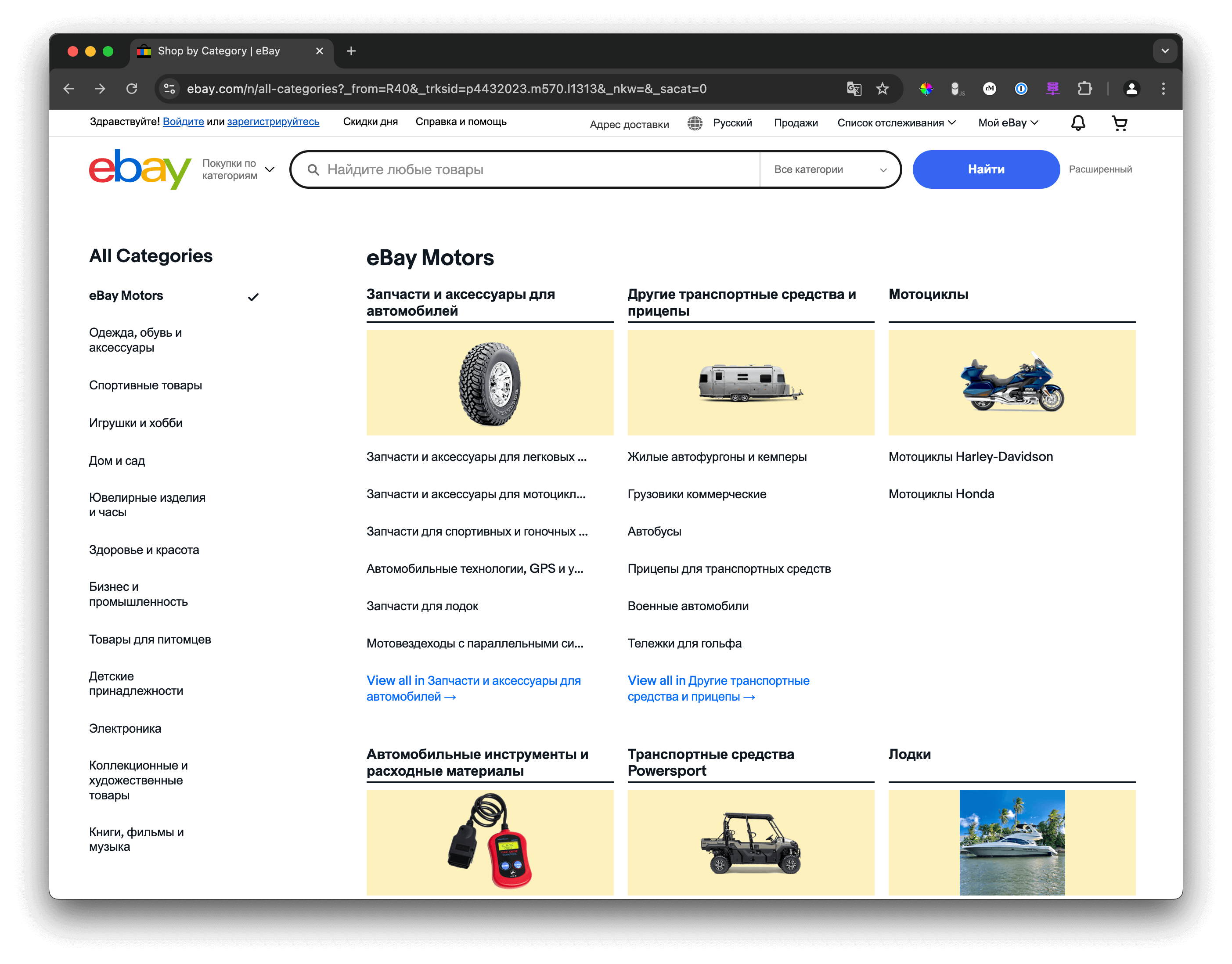Expand Список отслеживания menu

(x=896, y=122)
